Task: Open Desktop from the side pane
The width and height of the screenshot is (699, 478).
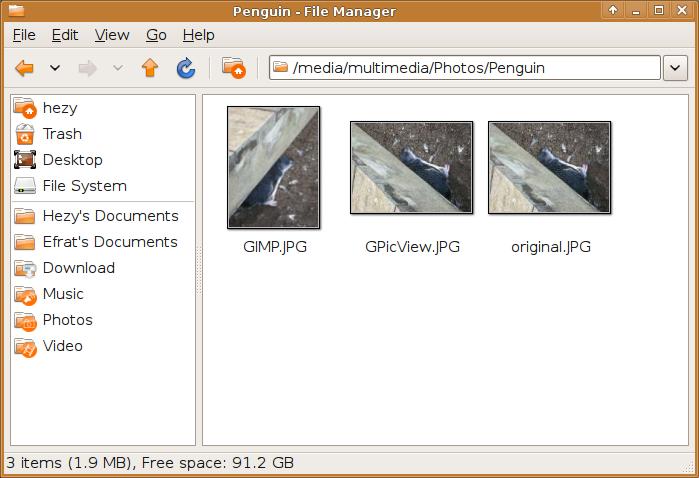Action: pos(72,160)
